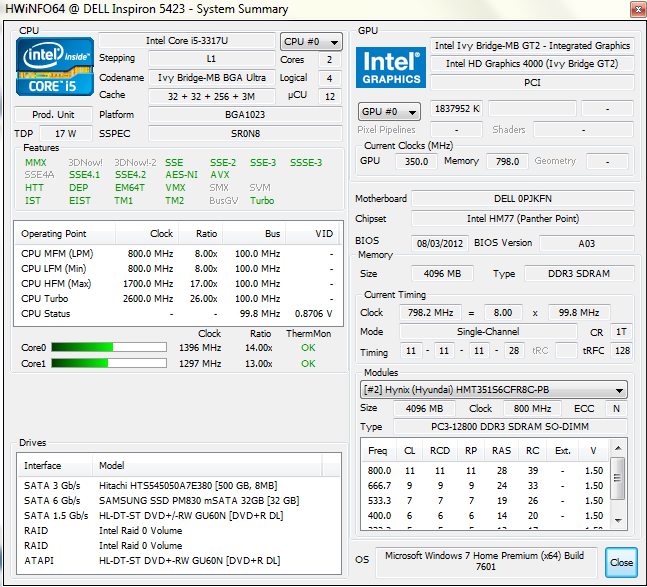Click the Chipset field Intel HM77
The width and height of the screenshot is (647, 587).
[523, 218]
